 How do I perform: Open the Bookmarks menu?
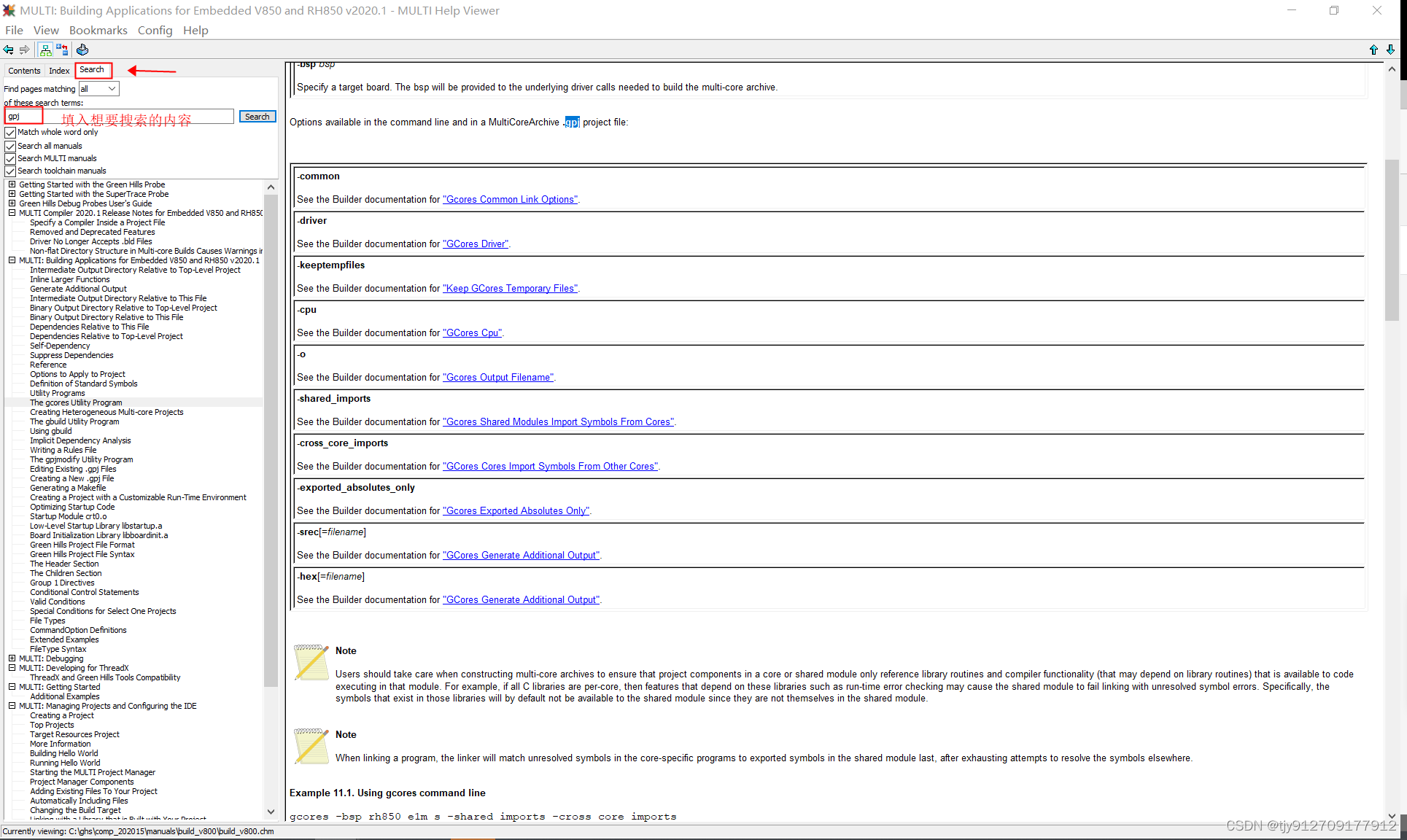pos(98,30)
